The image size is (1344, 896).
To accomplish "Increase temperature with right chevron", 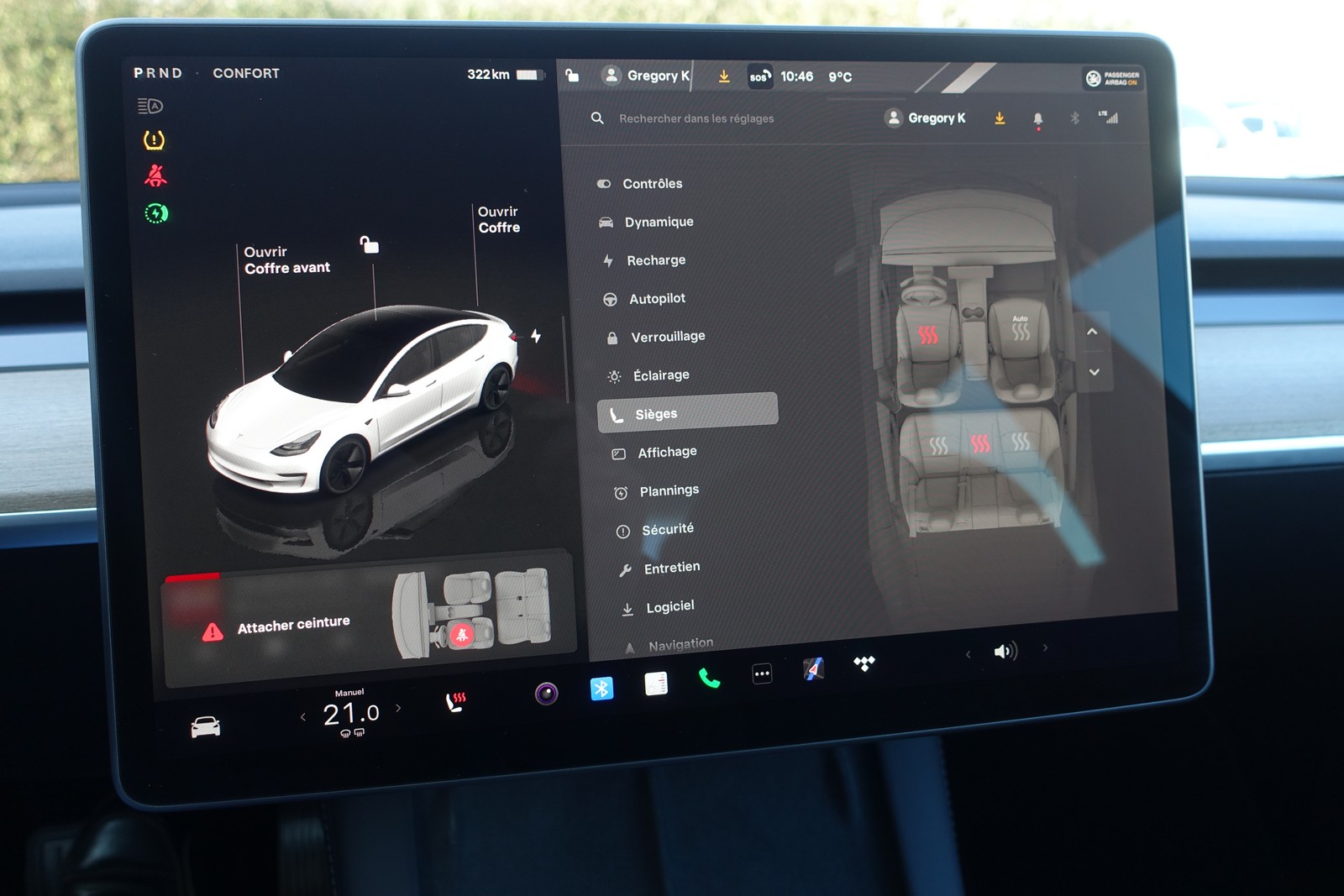I will pyautogui.click(x=398, y=708).
